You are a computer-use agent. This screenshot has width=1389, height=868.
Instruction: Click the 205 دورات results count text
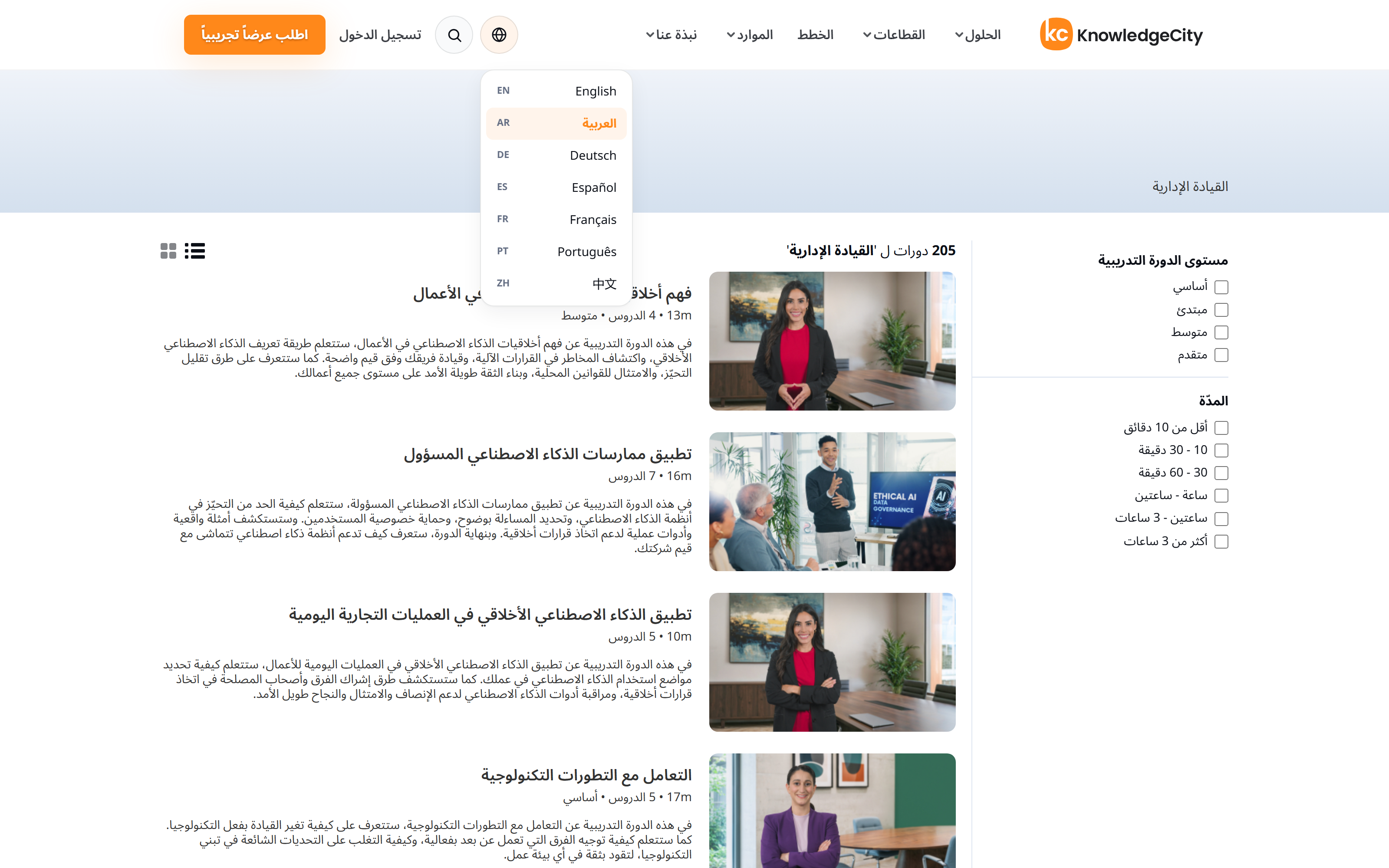pos(871,251)
